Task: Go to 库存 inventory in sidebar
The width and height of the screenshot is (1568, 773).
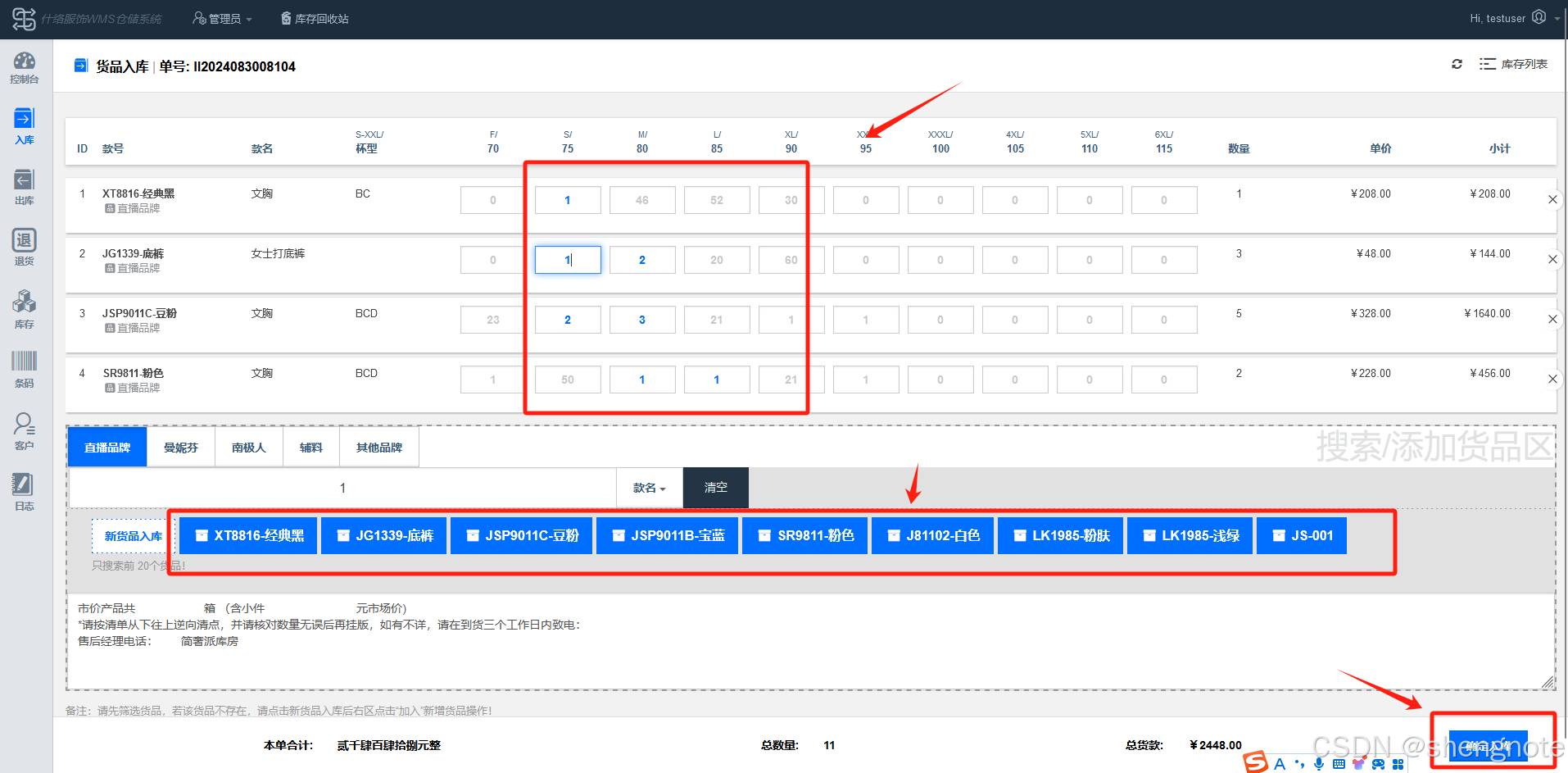Action: [x=25, y=309]
